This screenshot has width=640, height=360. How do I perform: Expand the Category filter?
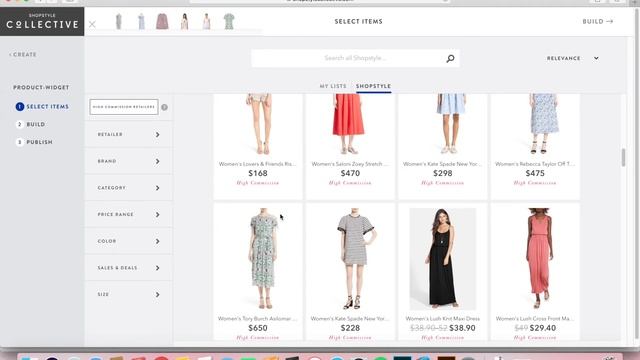point(129,188)
